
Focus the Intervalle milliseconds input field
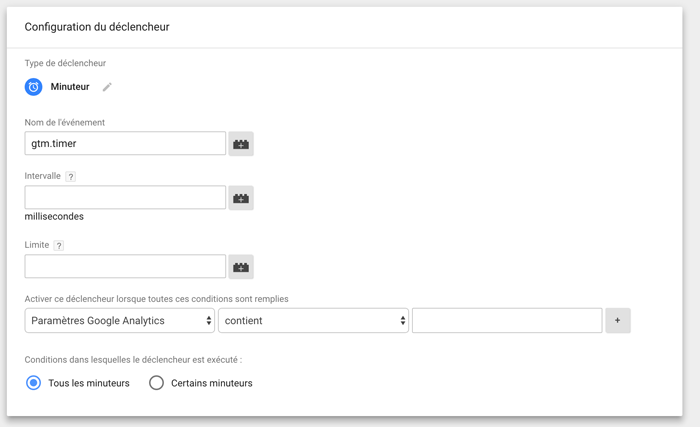[x=125, y=197]
